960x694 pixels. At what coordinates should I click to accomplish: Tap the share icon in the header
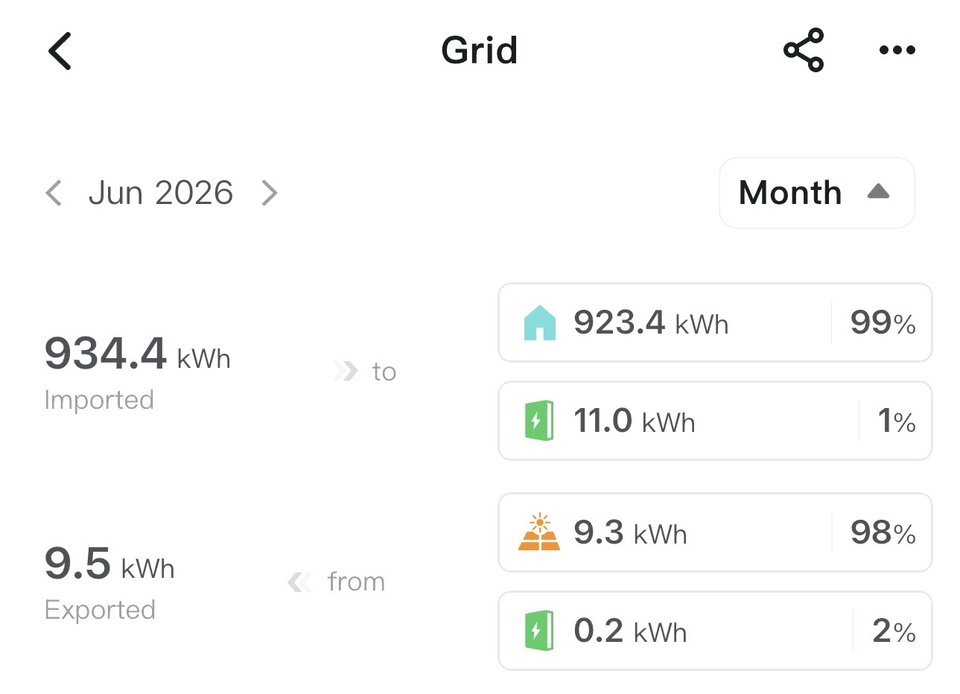click(x=803, y=50)
